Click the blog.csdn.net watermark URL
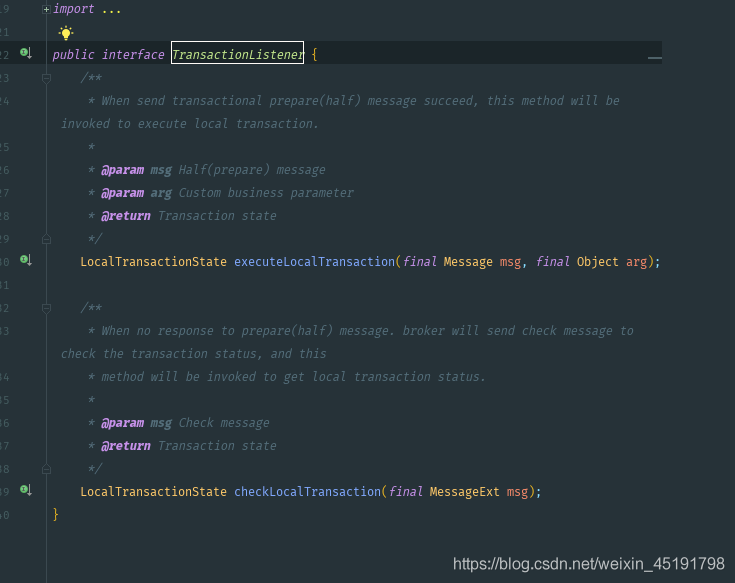Image resolution: width=735 pixels, height=583 pixels. 588,564
